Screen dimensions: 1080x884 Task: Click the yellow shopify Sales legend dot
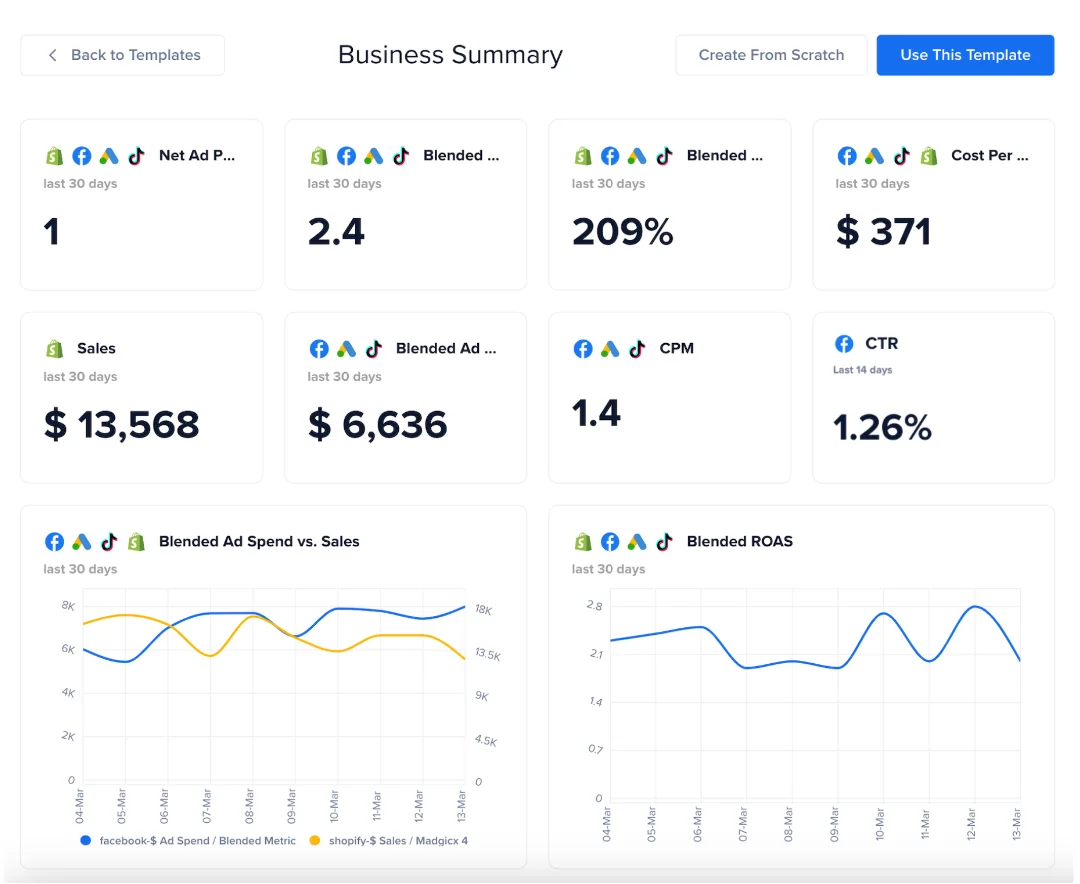(x=315, y=841)
